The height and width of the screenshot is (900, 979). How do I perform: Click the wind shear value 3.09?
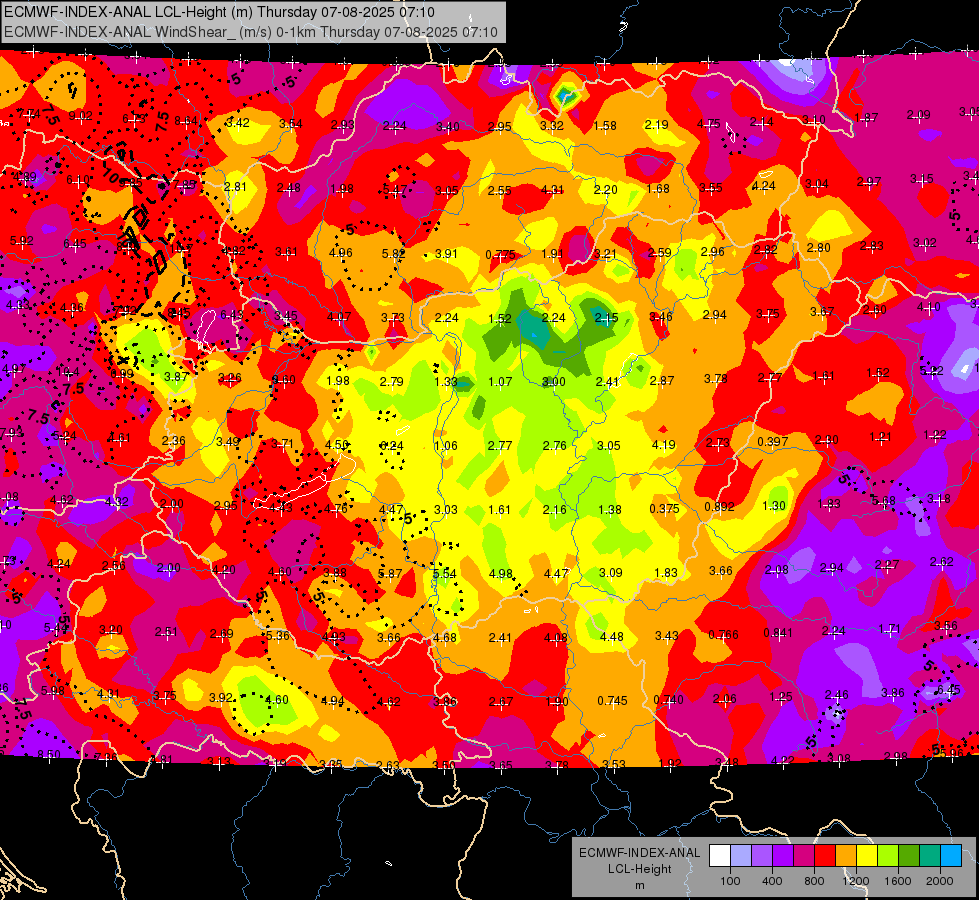point(611,572)
